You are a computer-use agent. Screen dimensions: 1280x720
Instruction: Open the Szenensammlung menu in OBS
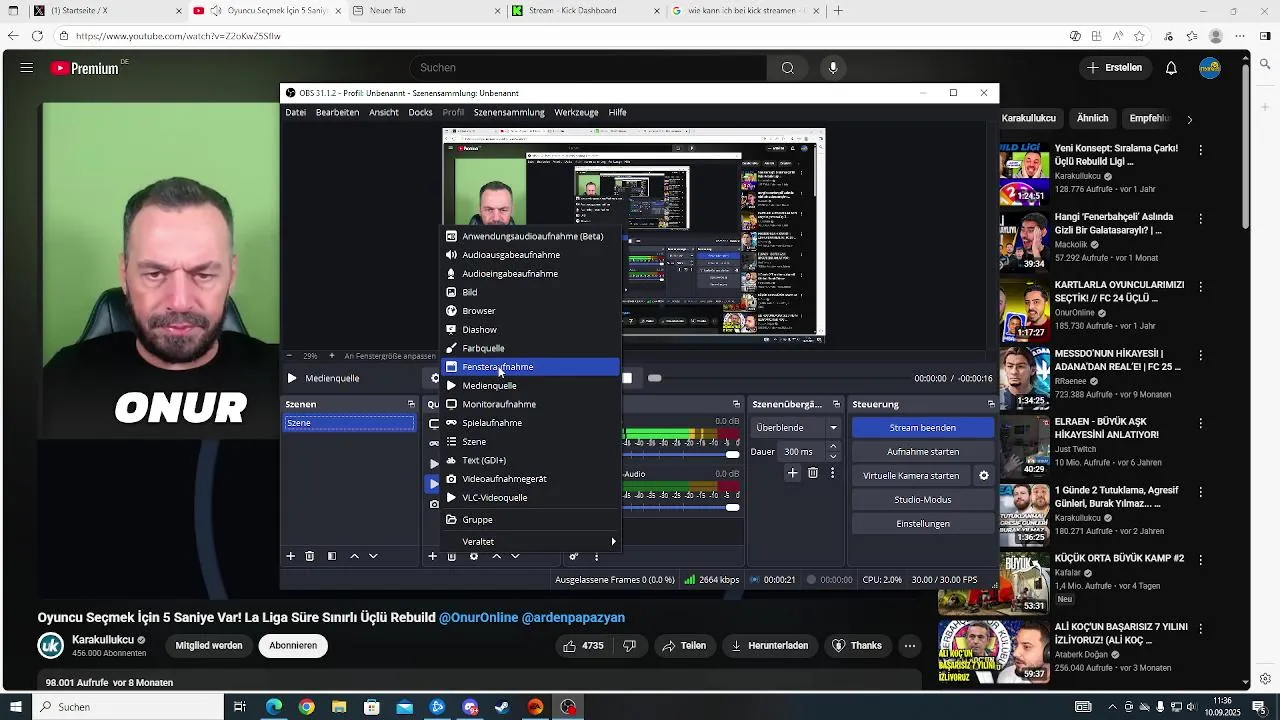(509, 112)
